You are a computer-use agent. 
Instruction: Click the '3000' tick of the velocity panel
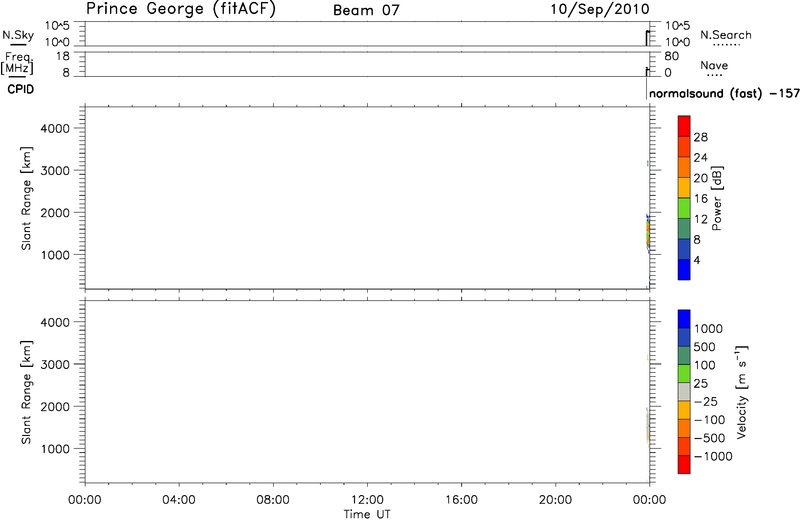55,364
